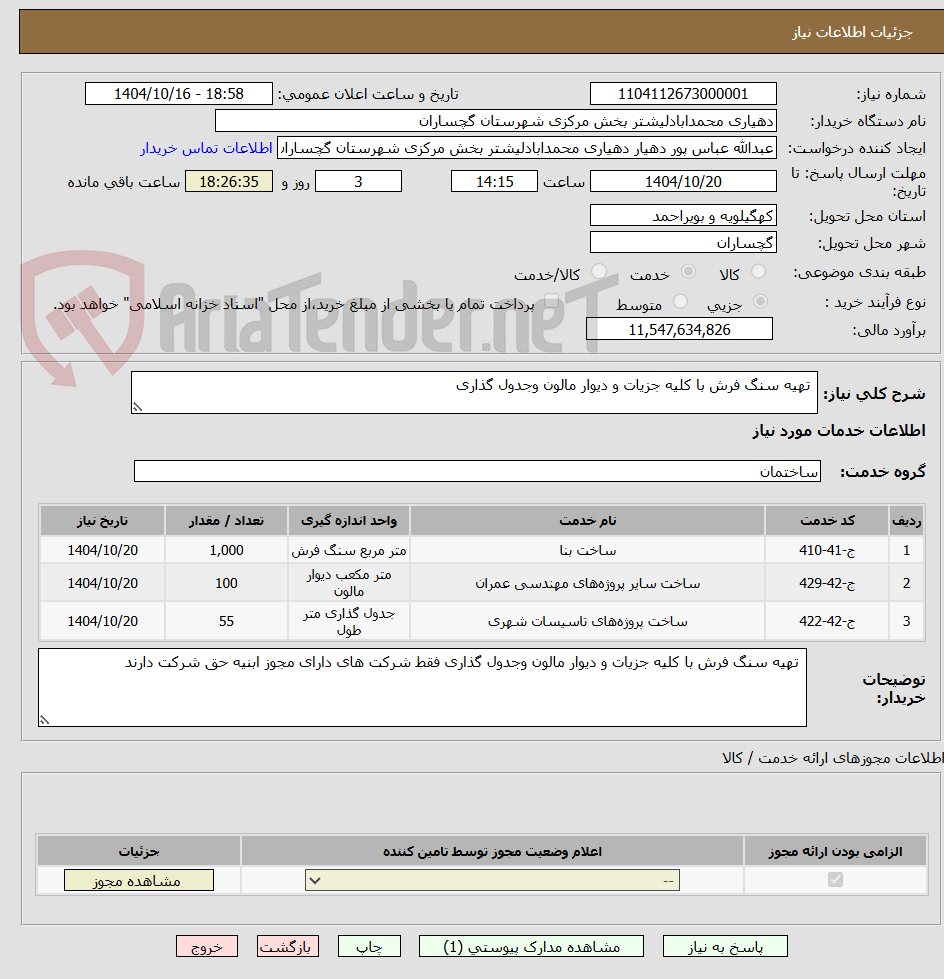The image size is (944, 979).
Task: Click resize handle of شرح کلی نیاز box
Action: pyautogui.click(x=137, y=407)
